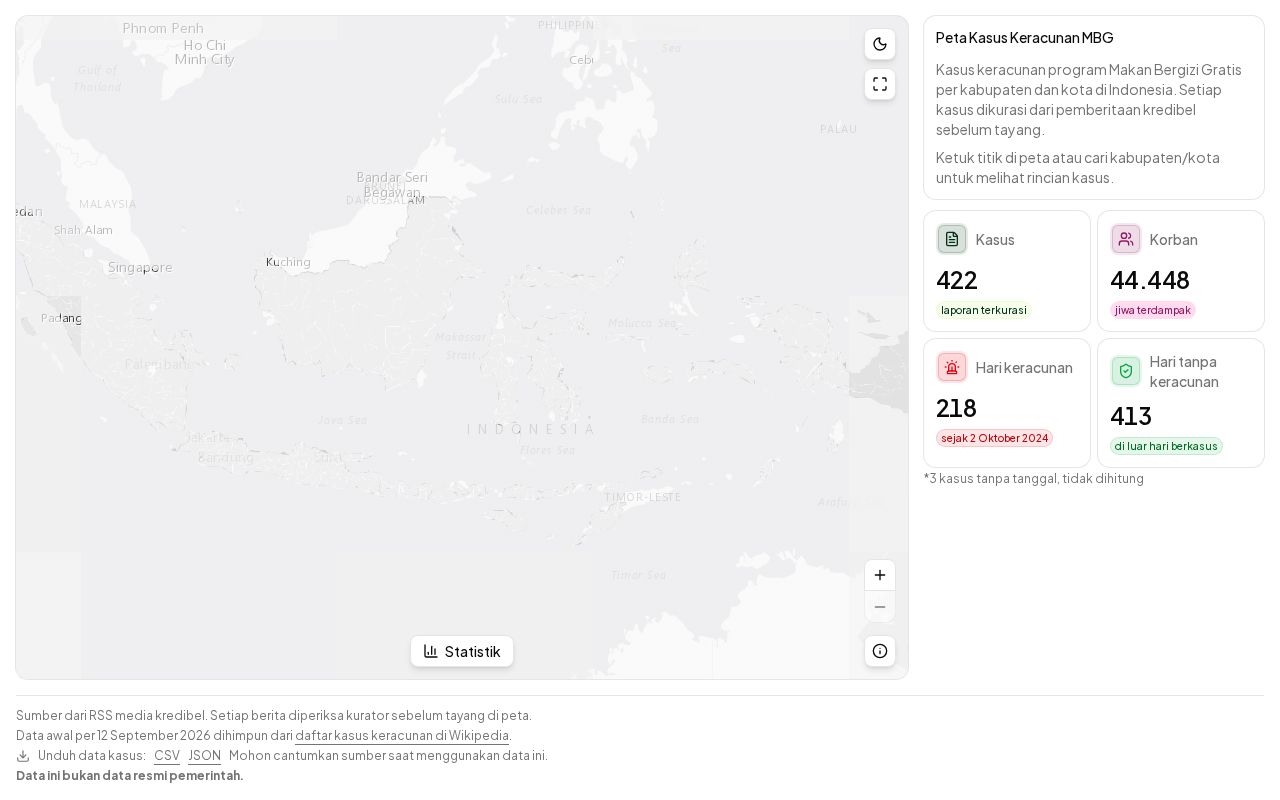Viewport: 1280px width, 800px height.
Task: Click the Bandar Seri Begawan map label
Action: pos(392,185)
